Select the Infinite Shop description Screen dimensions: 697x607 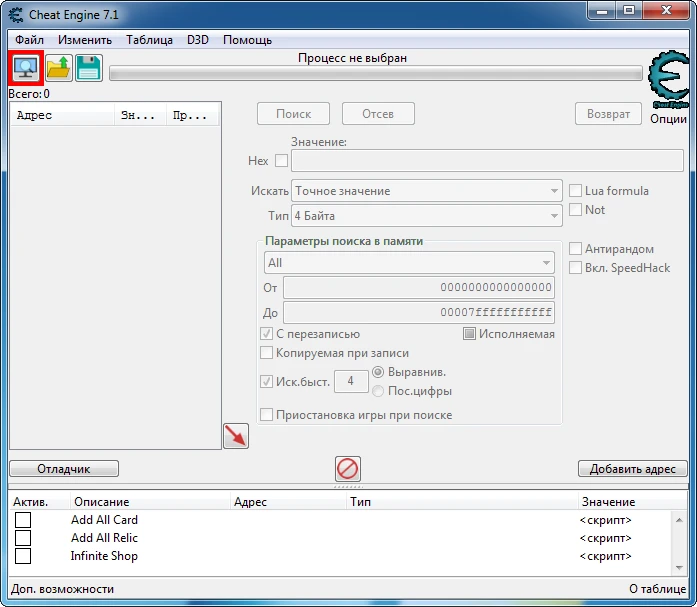click(104, 556)
